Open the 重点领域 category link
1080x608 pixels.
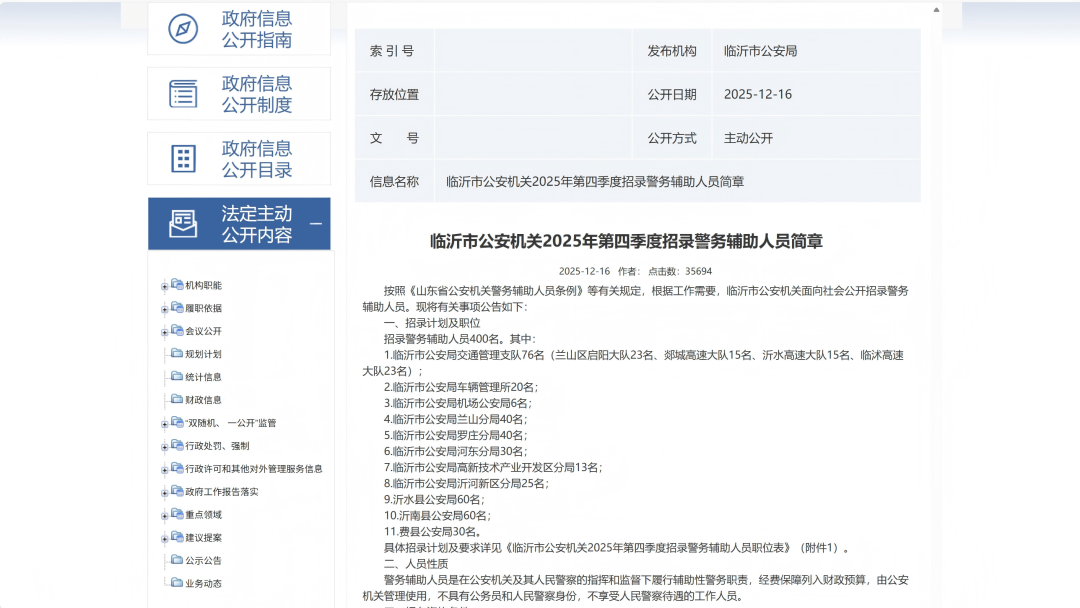click(x=203, y=515)
